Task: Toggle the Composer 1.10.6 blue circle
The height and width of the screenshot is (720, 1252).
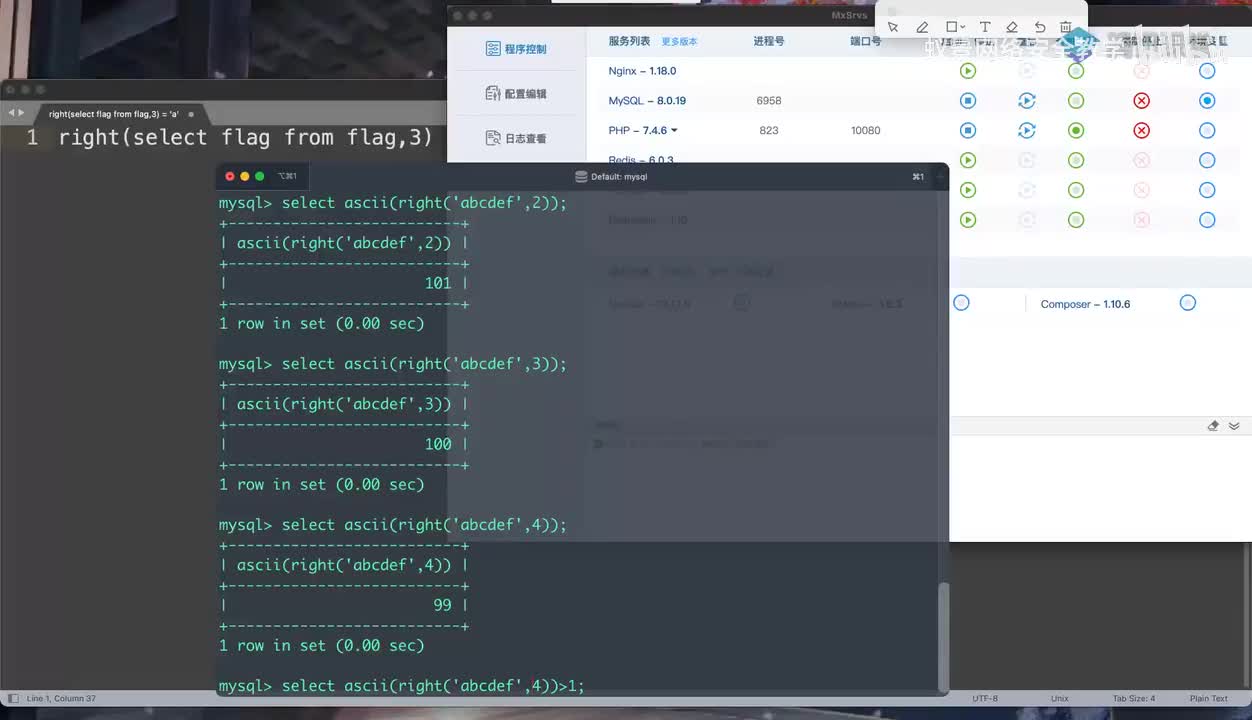Action: point(1188,303)
